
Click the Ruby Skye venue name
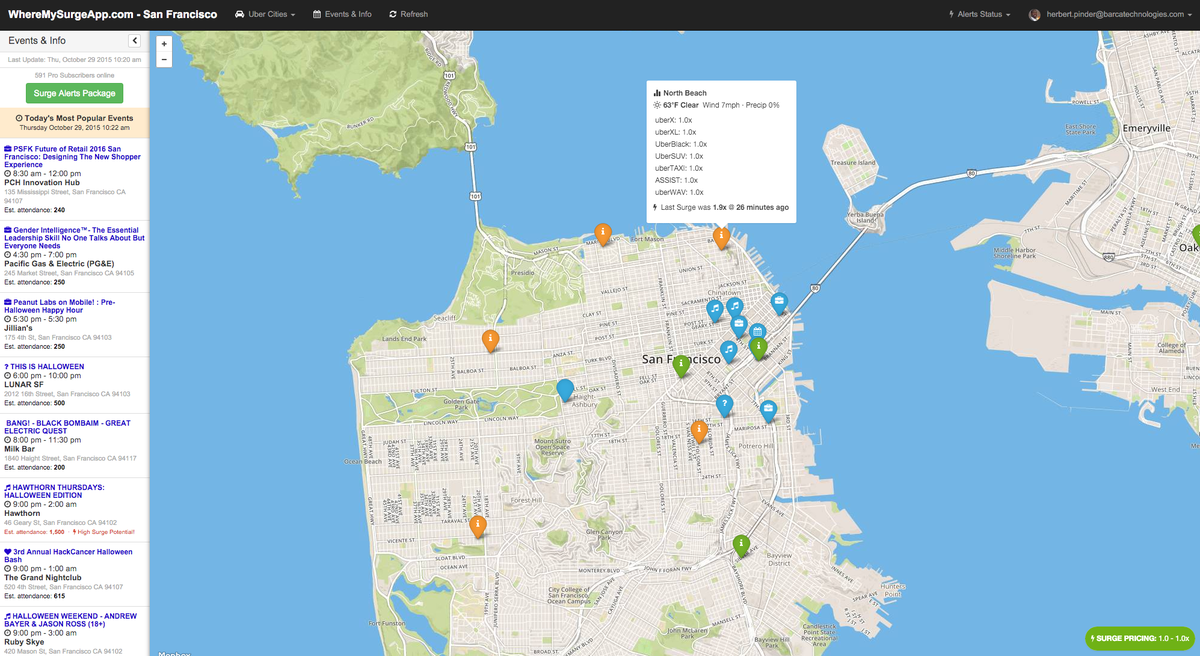pyautogui.click(x=24, y=641)
